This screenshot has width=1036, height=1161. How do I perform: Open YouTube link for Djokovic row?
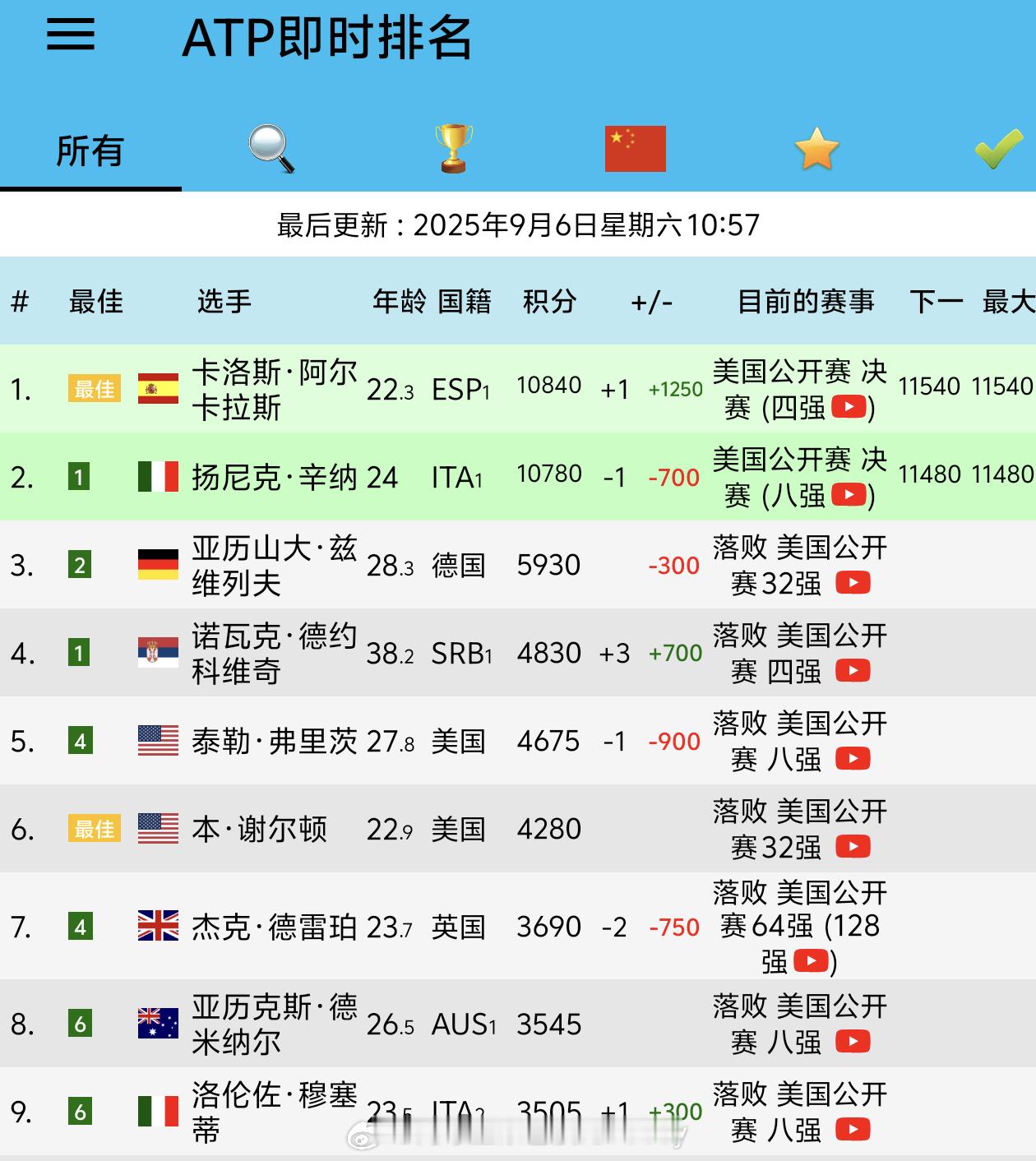853,671
